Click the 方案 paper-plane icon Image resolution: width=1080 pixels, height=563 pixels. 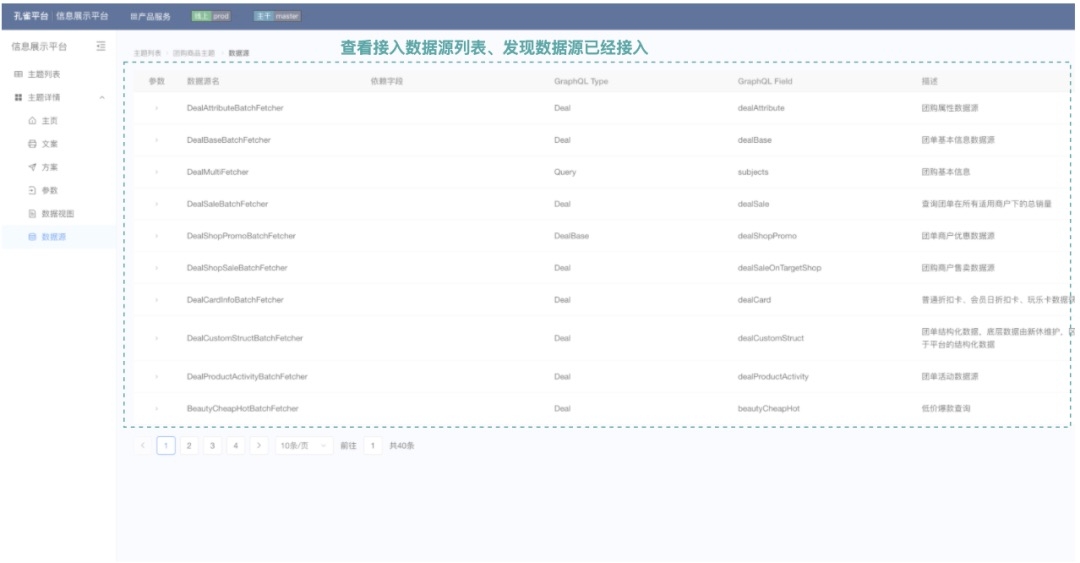[x=32, y=167]
